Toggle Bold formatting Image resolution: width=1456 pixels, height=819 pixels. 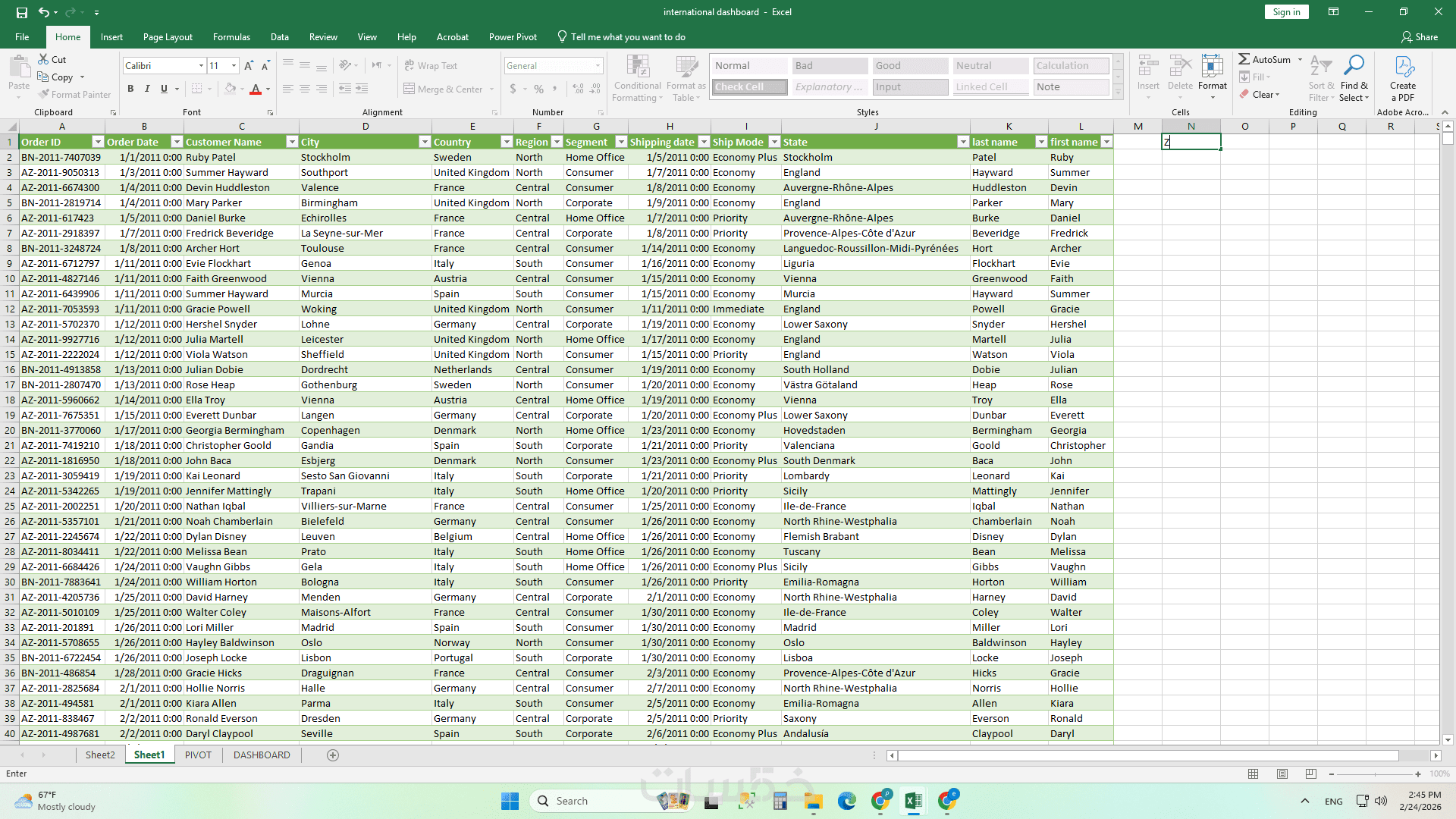click(x=130, y=89)
